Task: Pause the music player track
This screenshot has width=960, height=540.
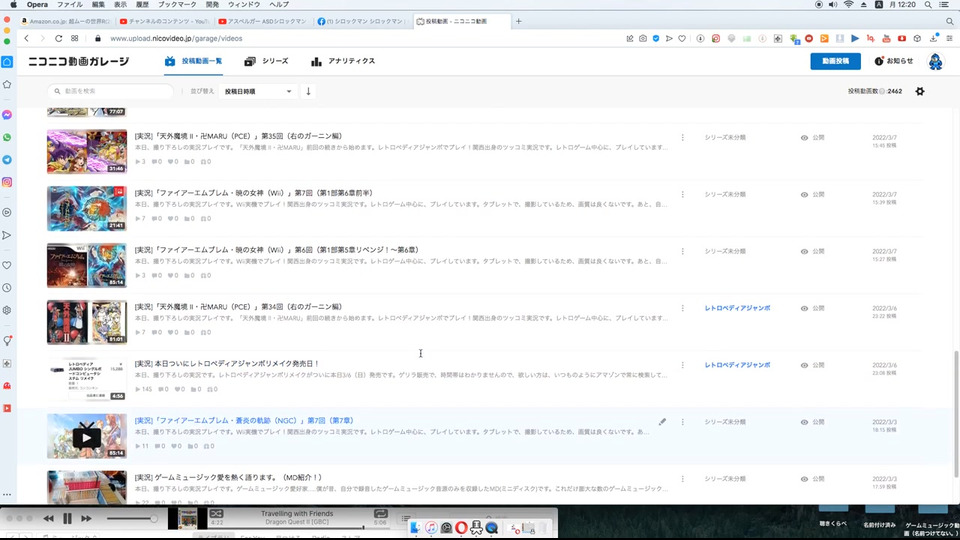Action: [67, 519]
